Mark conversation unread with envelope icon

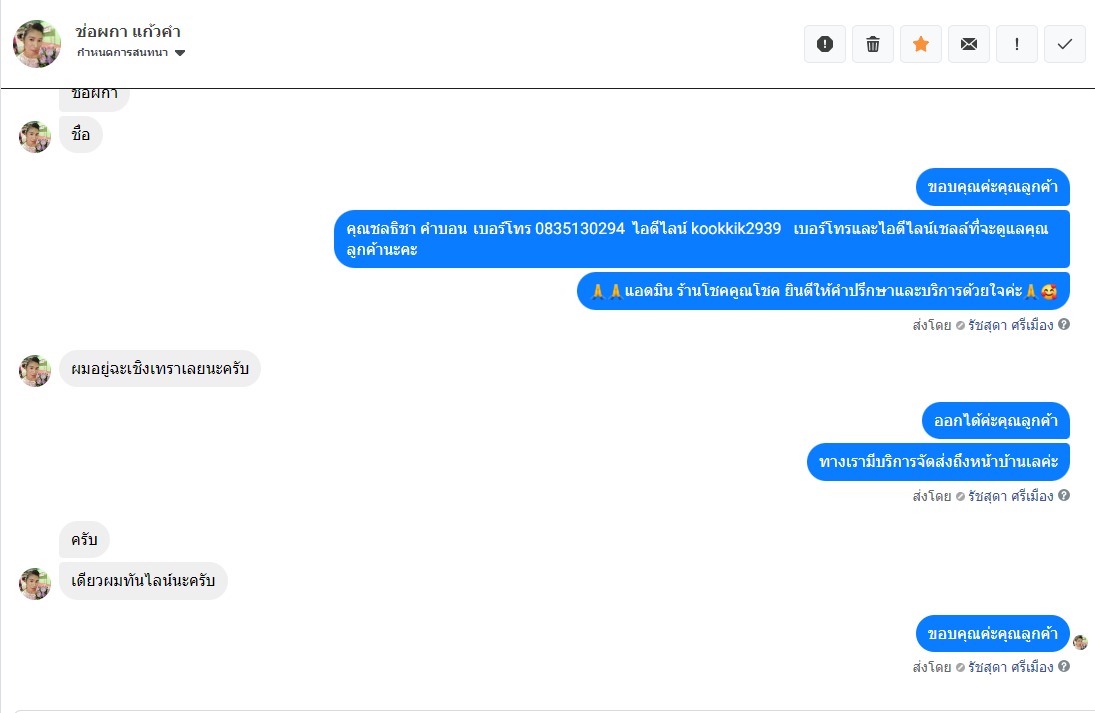969,44
